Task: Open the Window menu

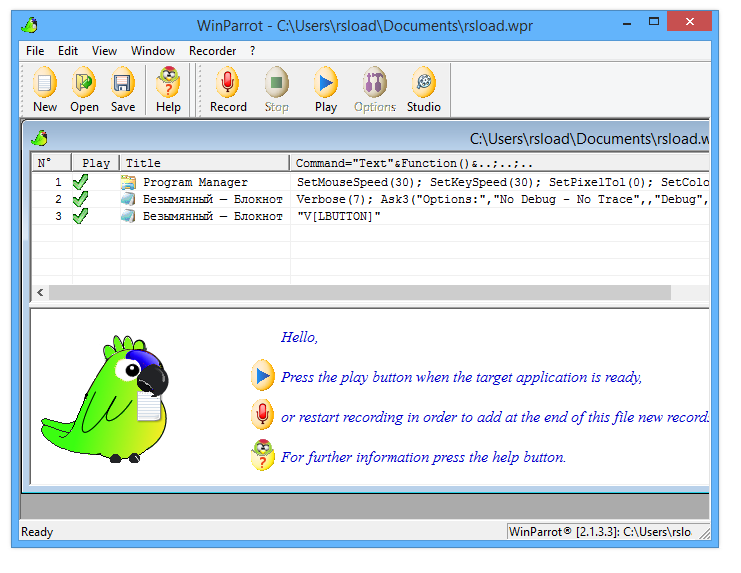Action: pyautogui.click(x=153, y=51)
